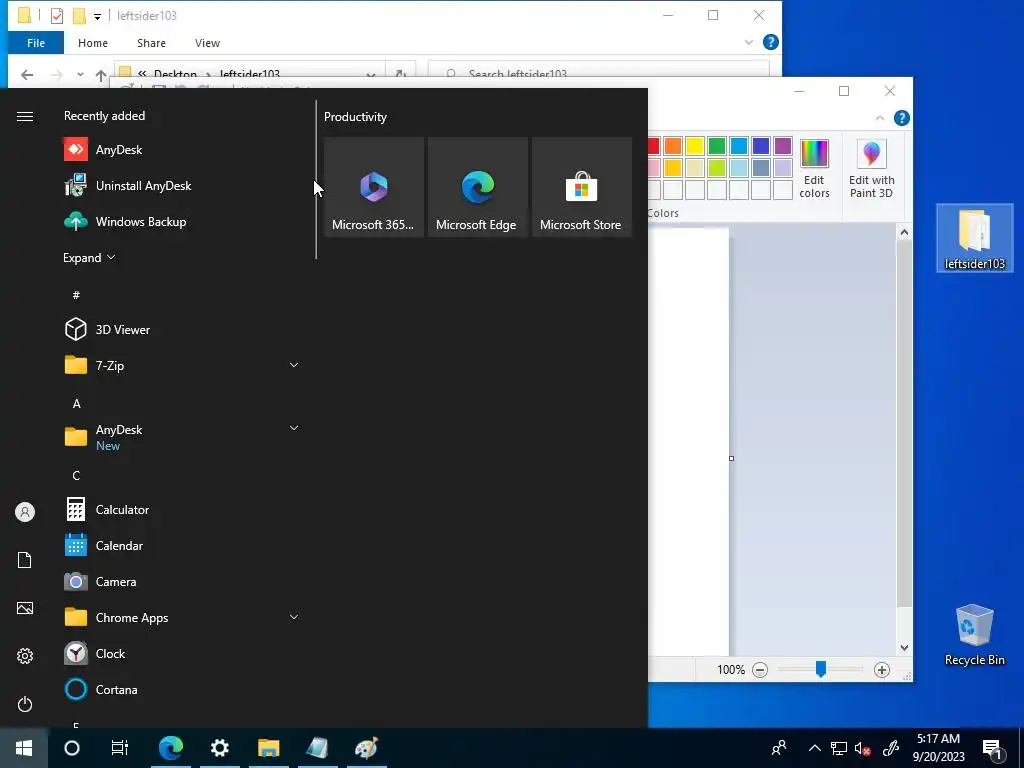Screen dimensions: 1024x768
Task: Open Microsoft Store tile
Action: (x=581, y=187)
